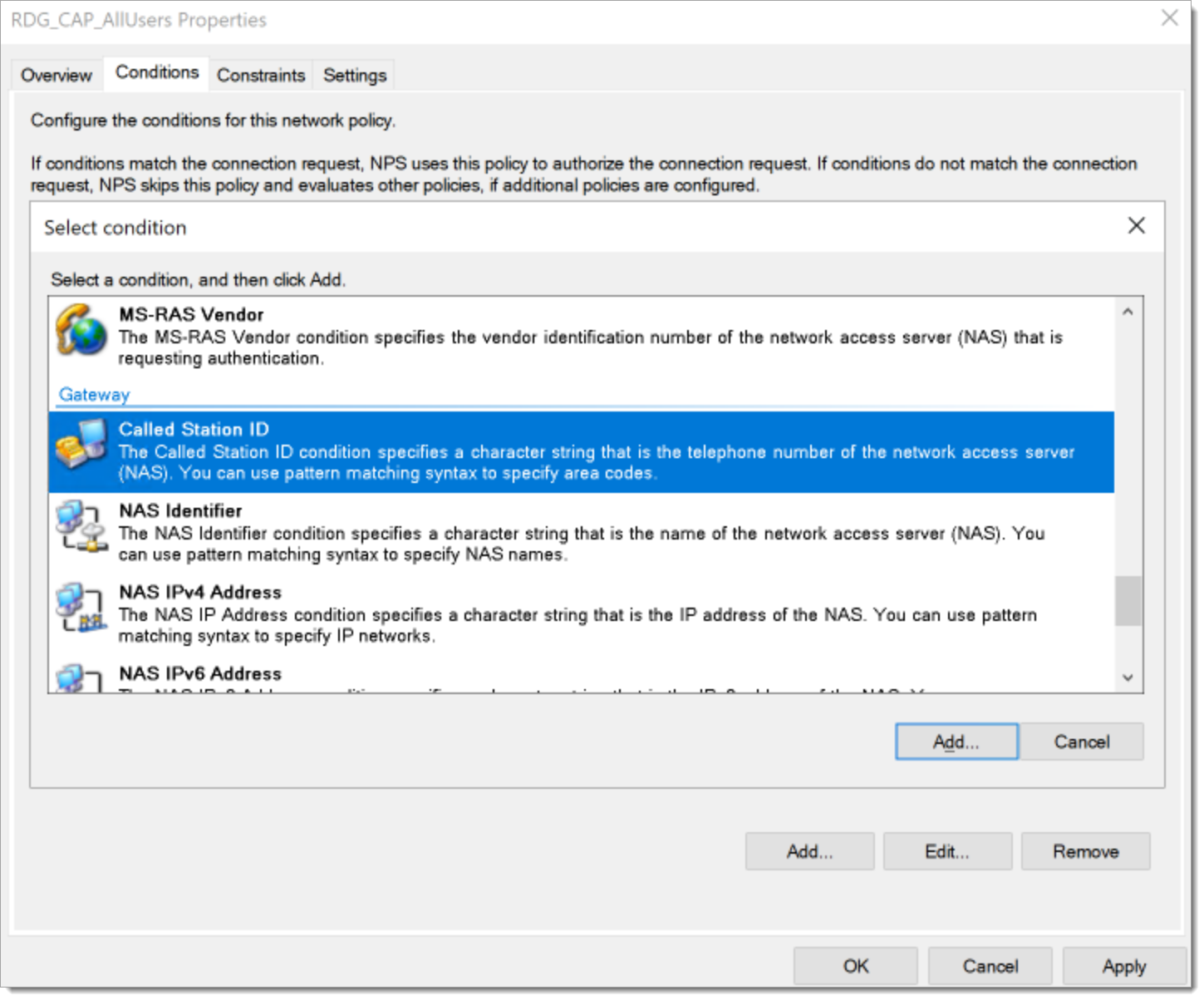Cancel the Select condition dialog
Screen dimensions: 1204x1000
point(1082,741)
